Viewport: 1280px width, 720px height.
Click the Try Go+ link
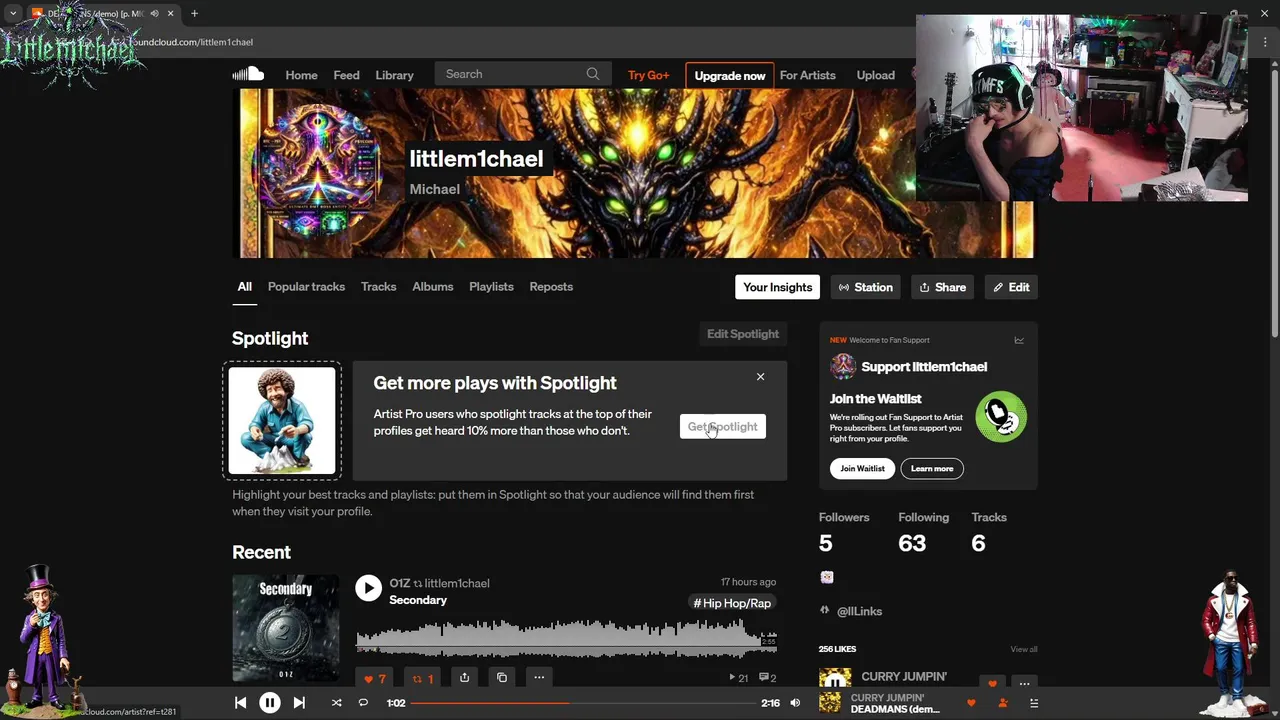coord(648,75)
